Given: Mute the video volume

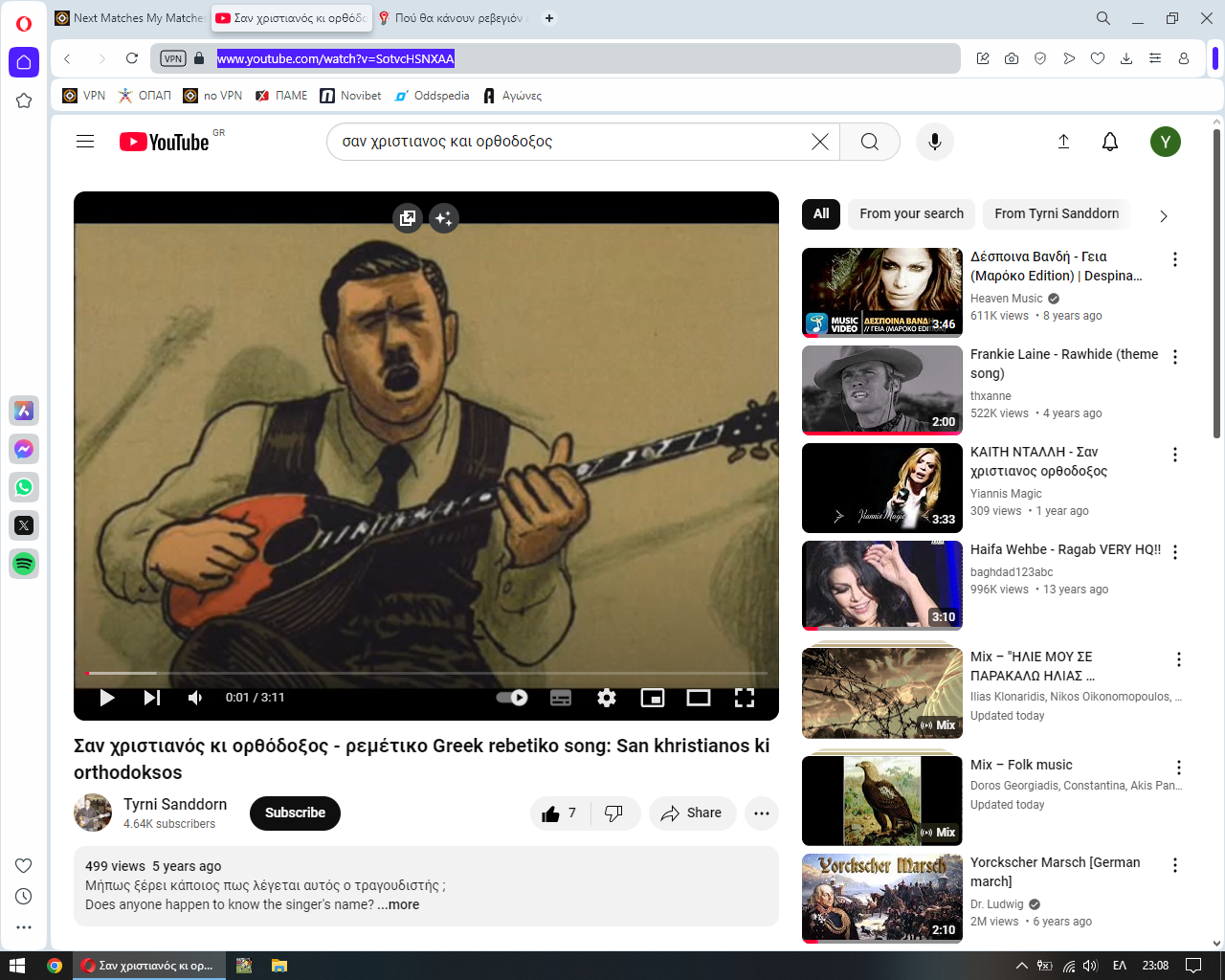Looking at the screenshot, I should click(195, 698).
